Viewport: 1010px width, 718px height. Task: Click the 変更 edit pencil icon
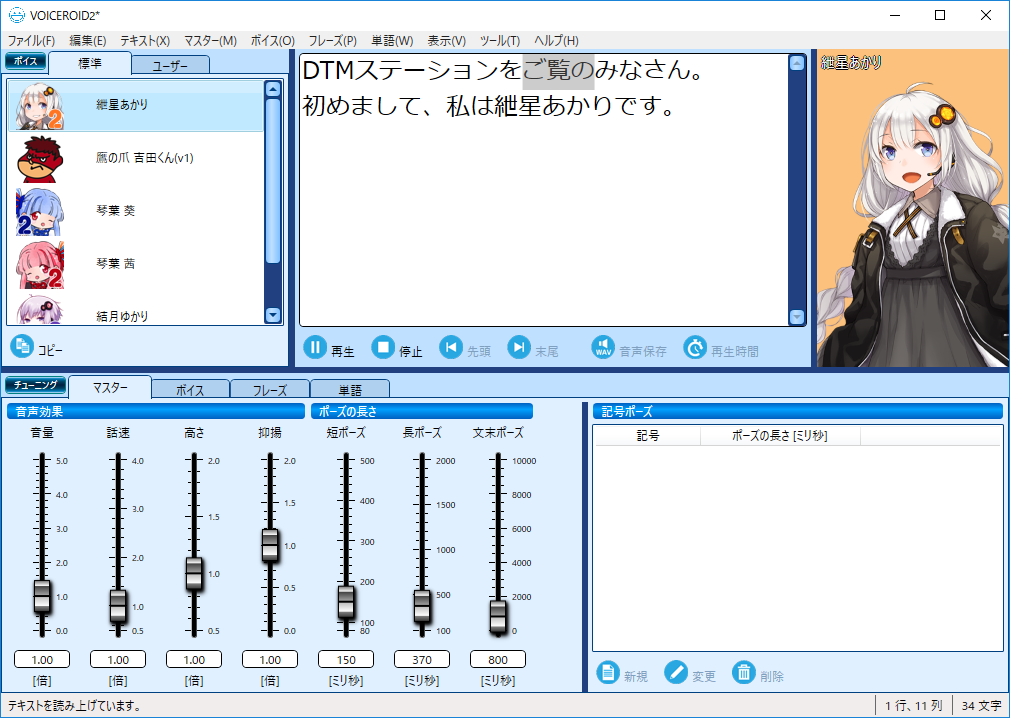[676, 673]
